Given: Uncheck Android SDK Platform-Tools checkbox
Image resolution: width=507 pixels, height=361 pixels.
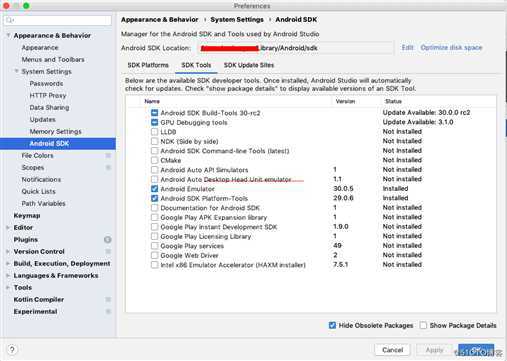Looking at the screenshot, I should point(154,198).
